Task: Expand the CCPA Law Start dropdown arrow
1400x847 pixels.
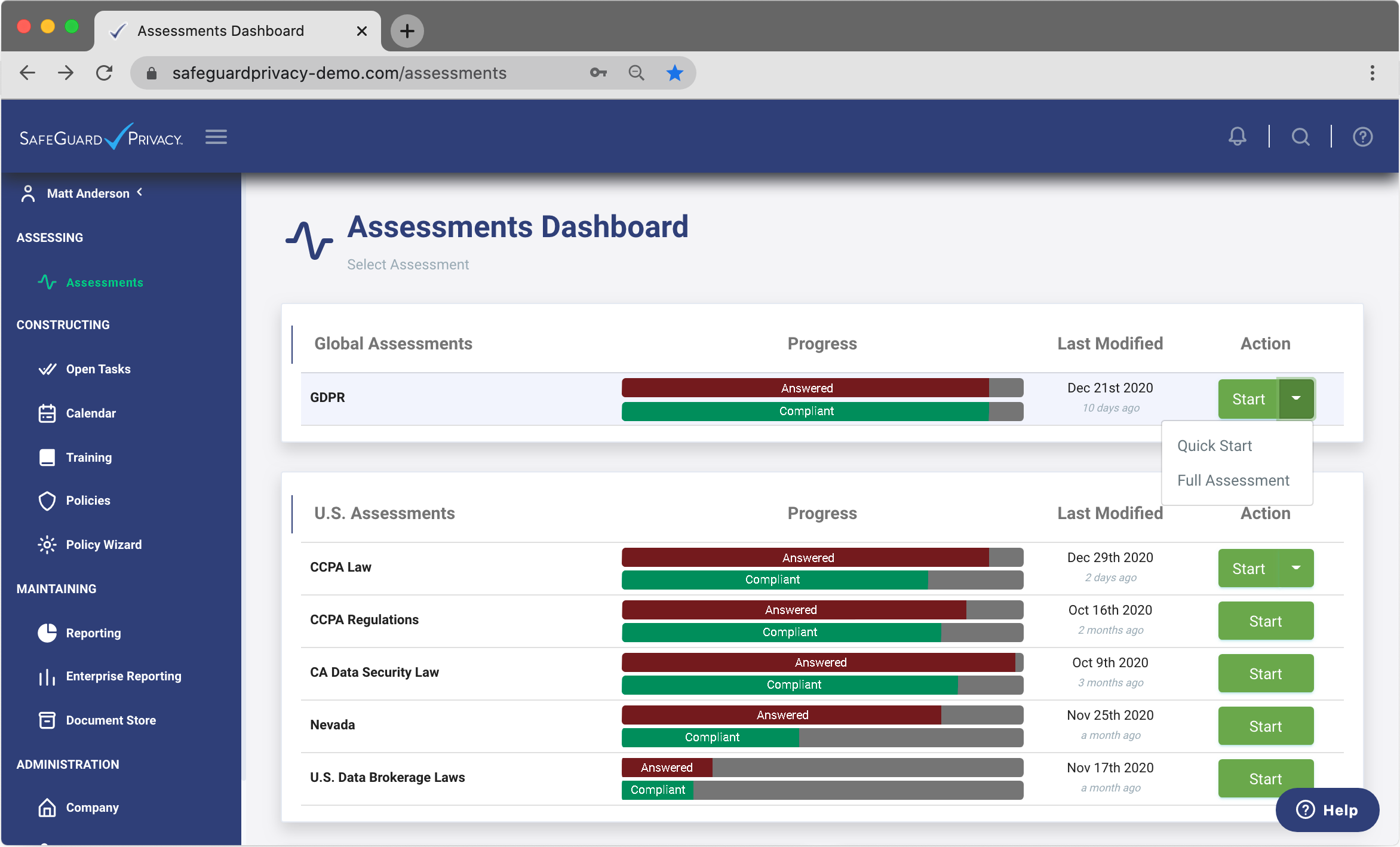Action: click(x=1295, y=568)
